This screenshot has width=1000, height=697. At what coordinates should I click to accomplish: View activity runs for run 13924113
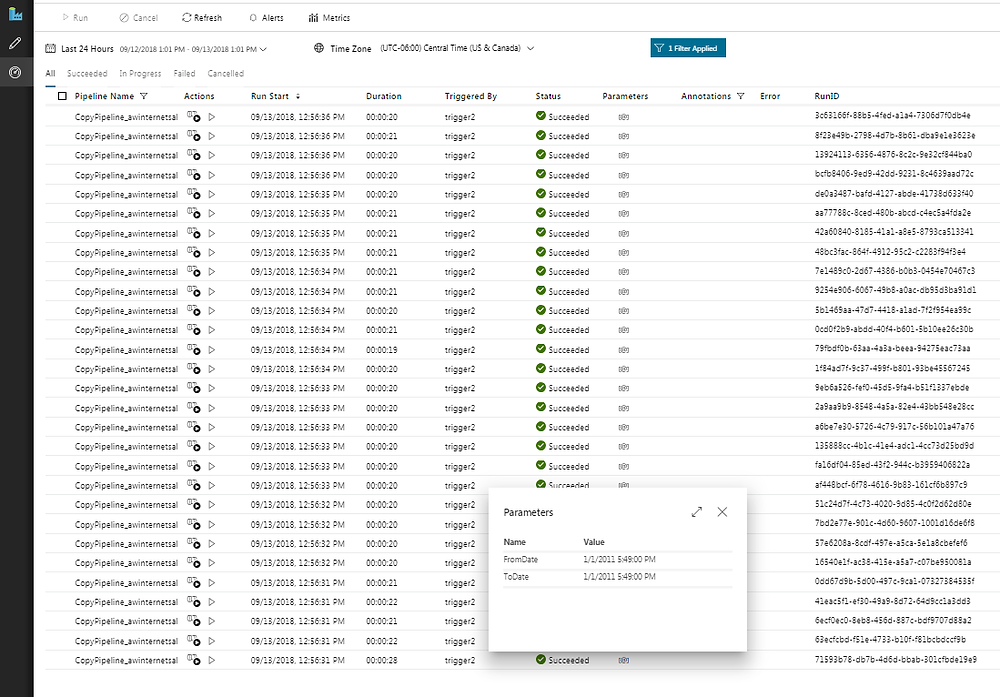click(x=193, y=155)
